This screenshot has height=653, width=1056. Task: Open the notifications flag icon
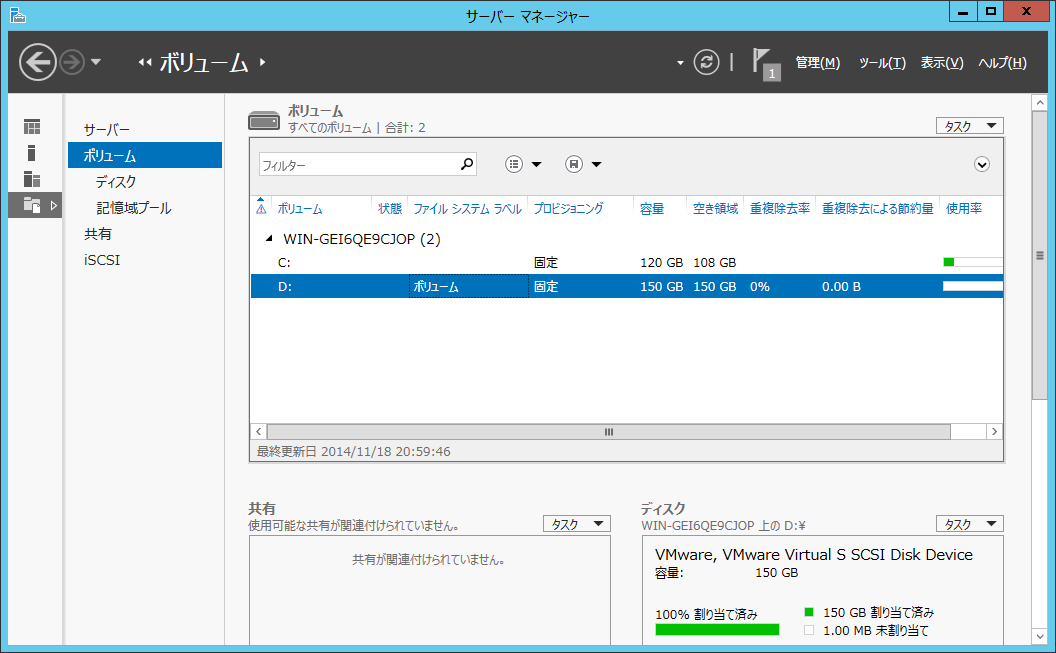tap(764, 62)
